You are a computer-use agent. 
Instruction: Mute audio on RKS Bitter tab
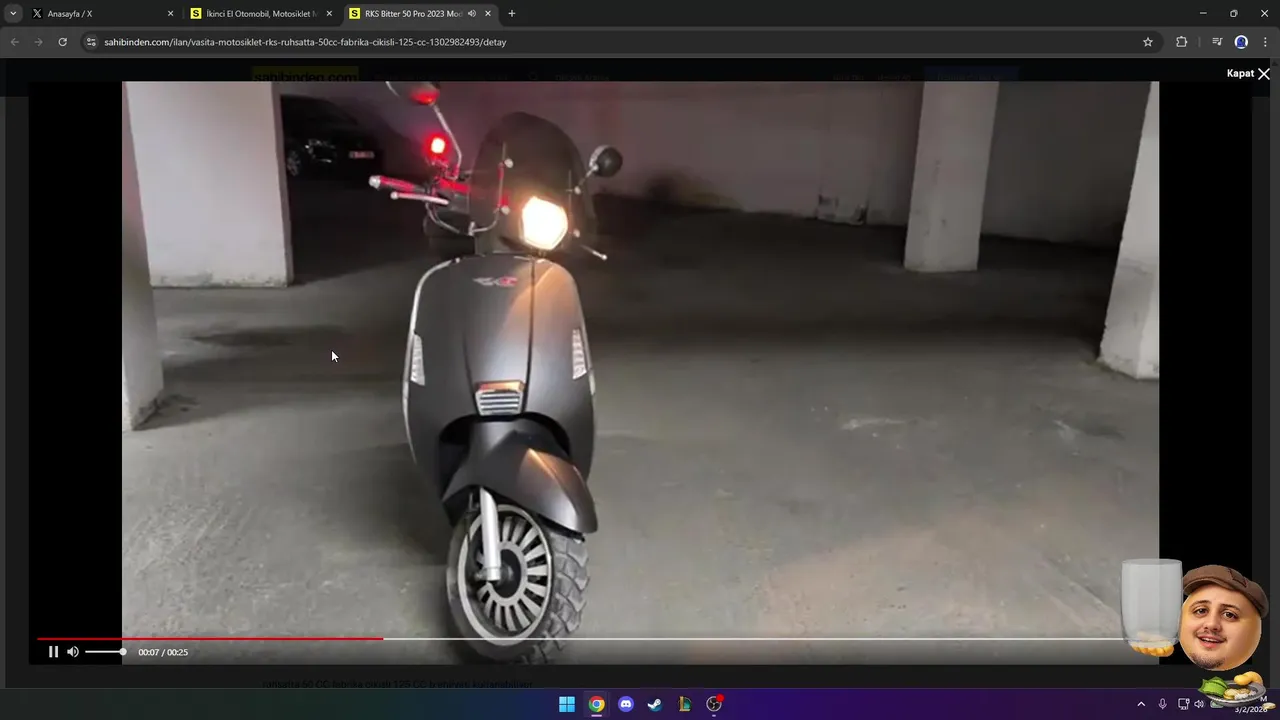pyautogui.click(x=471, y=14)
